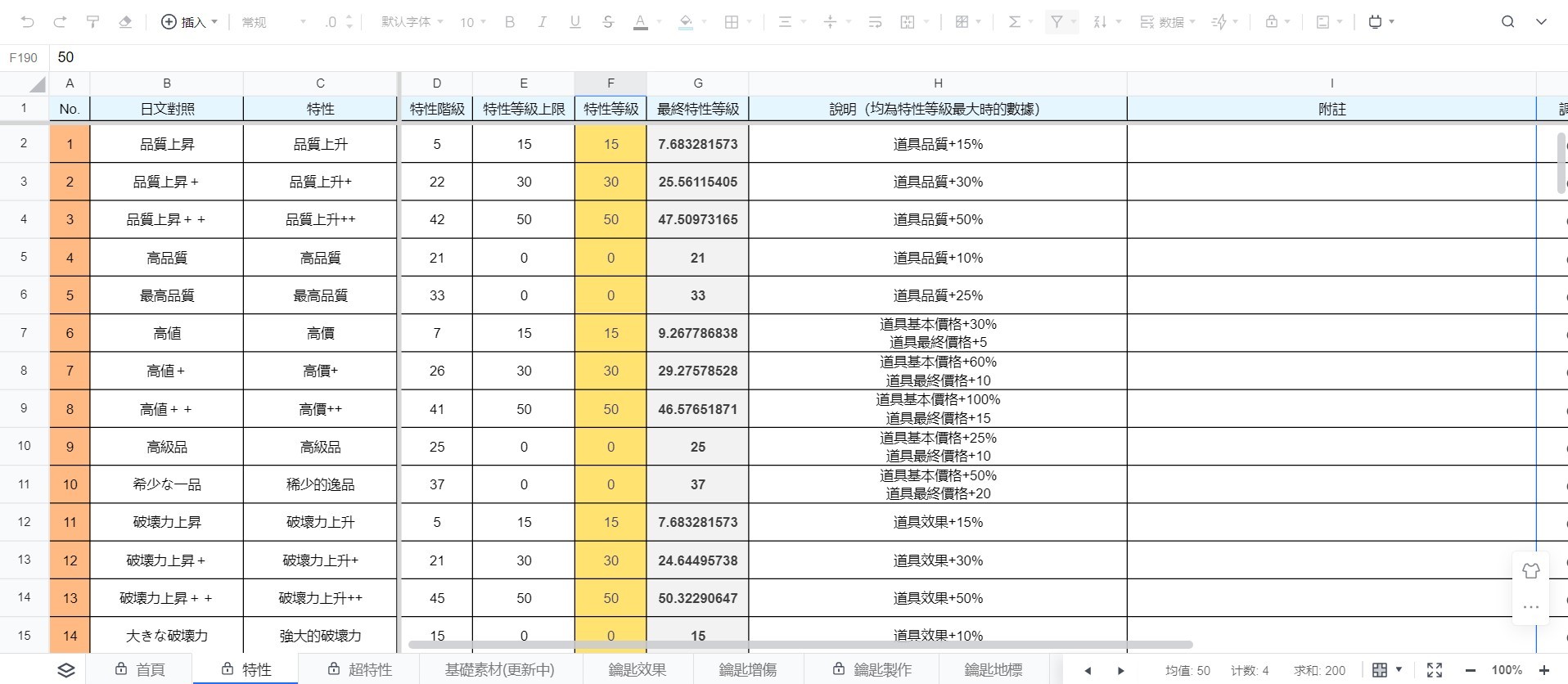Switch to the 首頁 sheet tab
This screenshot has width=1568, height=684.
(140, 669)
